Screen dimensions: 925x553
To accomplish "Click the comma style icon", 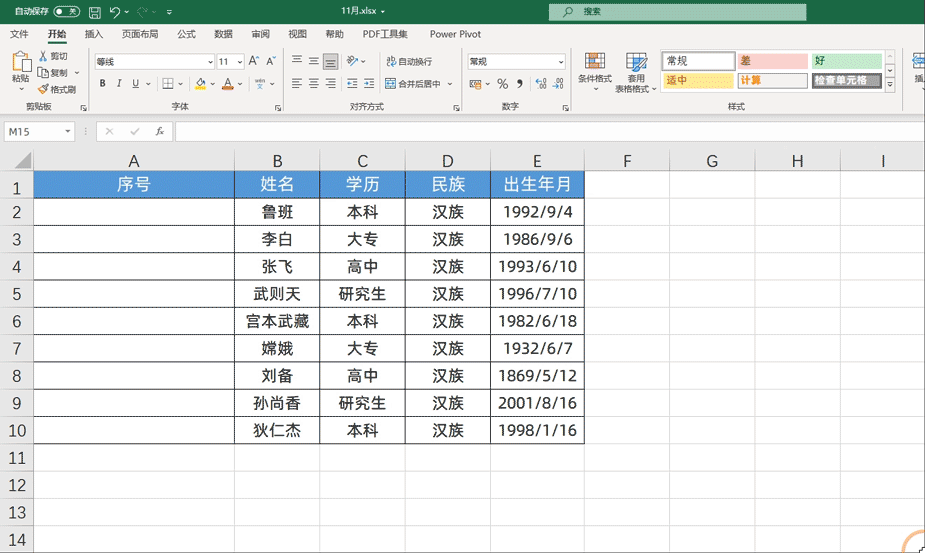I will tap(520, 84).
